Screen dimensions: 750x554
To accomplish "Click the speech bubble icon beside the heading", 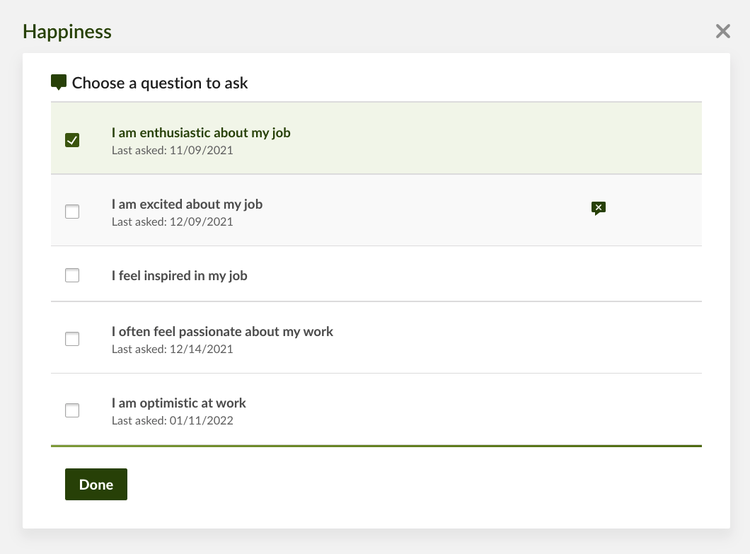I will click(58, 82).
